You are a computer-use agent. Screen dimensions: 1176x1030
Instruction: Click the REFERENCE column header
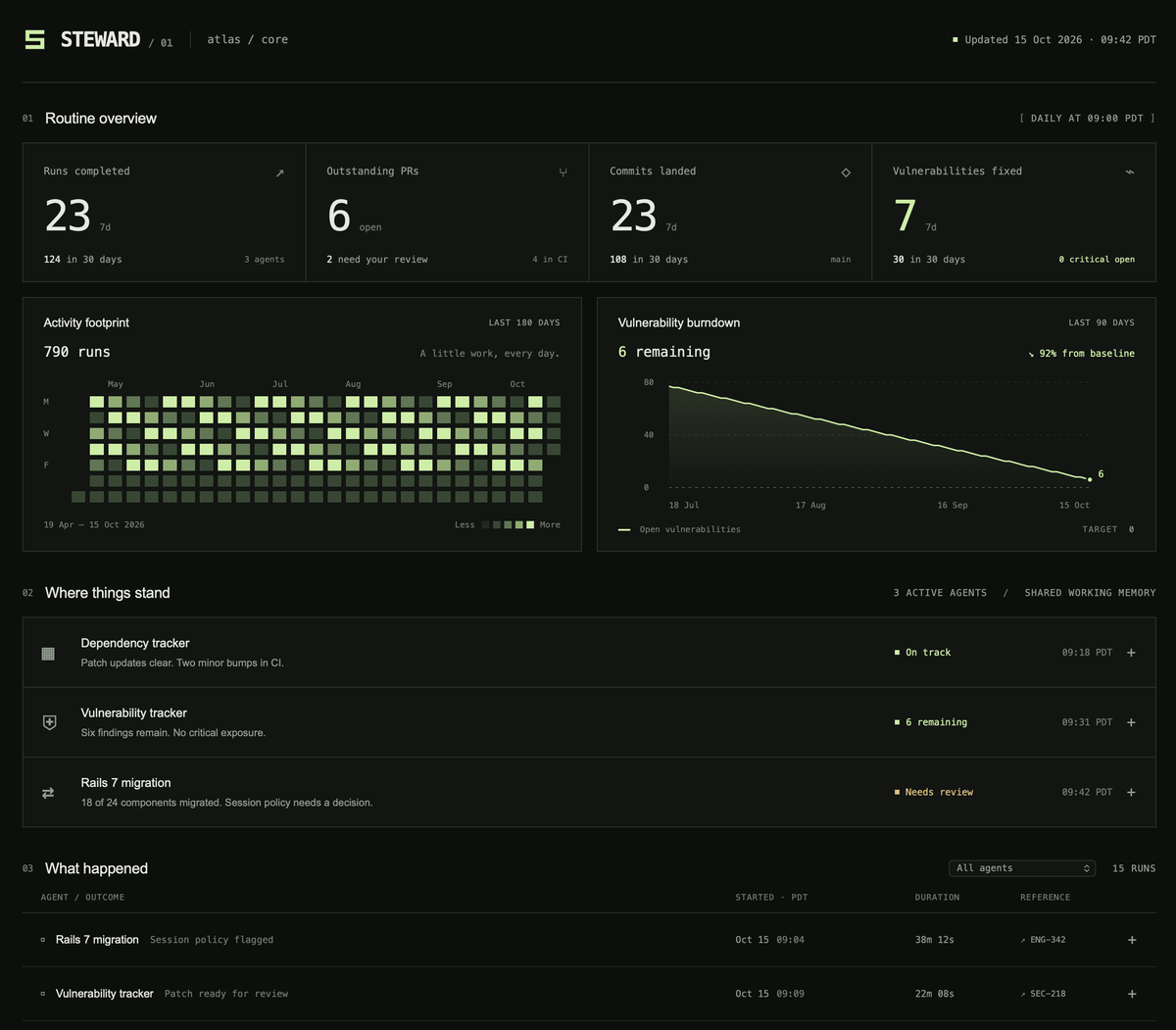coord(1045,898)
